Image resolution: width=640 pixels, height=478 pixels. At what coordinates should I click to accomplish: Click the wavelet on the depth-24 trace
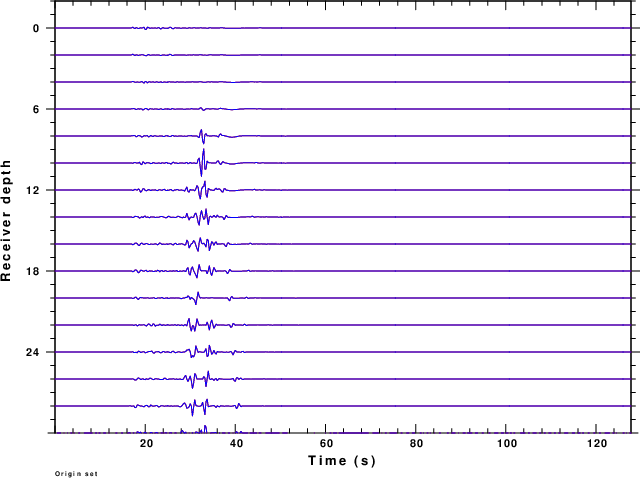[x=201, y=351]
